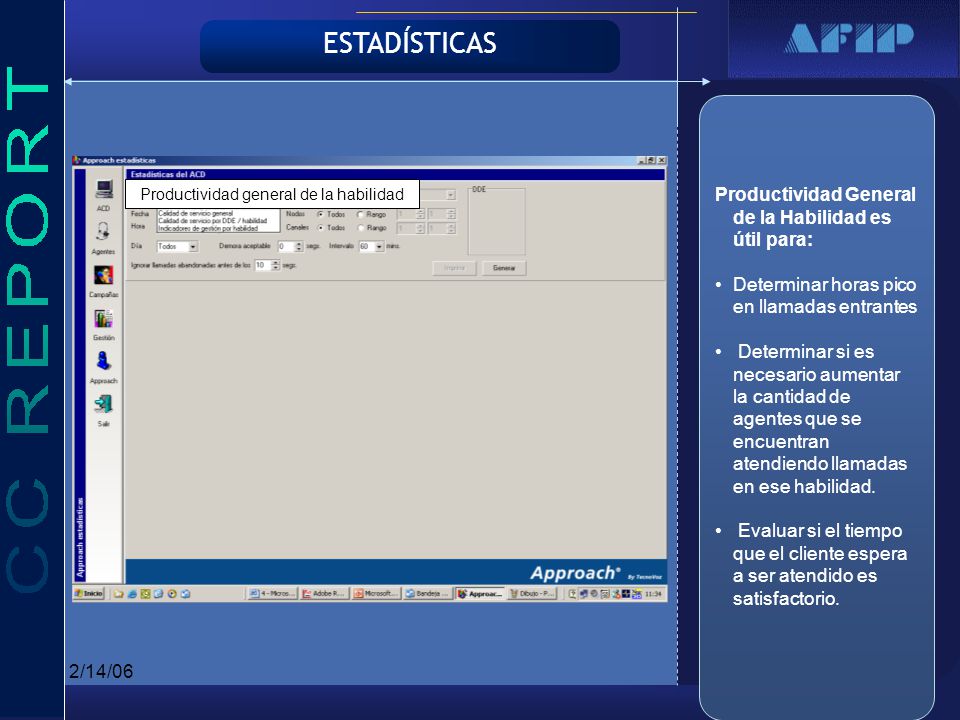Click the Demora aceptable value field

(x=287, y=246)
